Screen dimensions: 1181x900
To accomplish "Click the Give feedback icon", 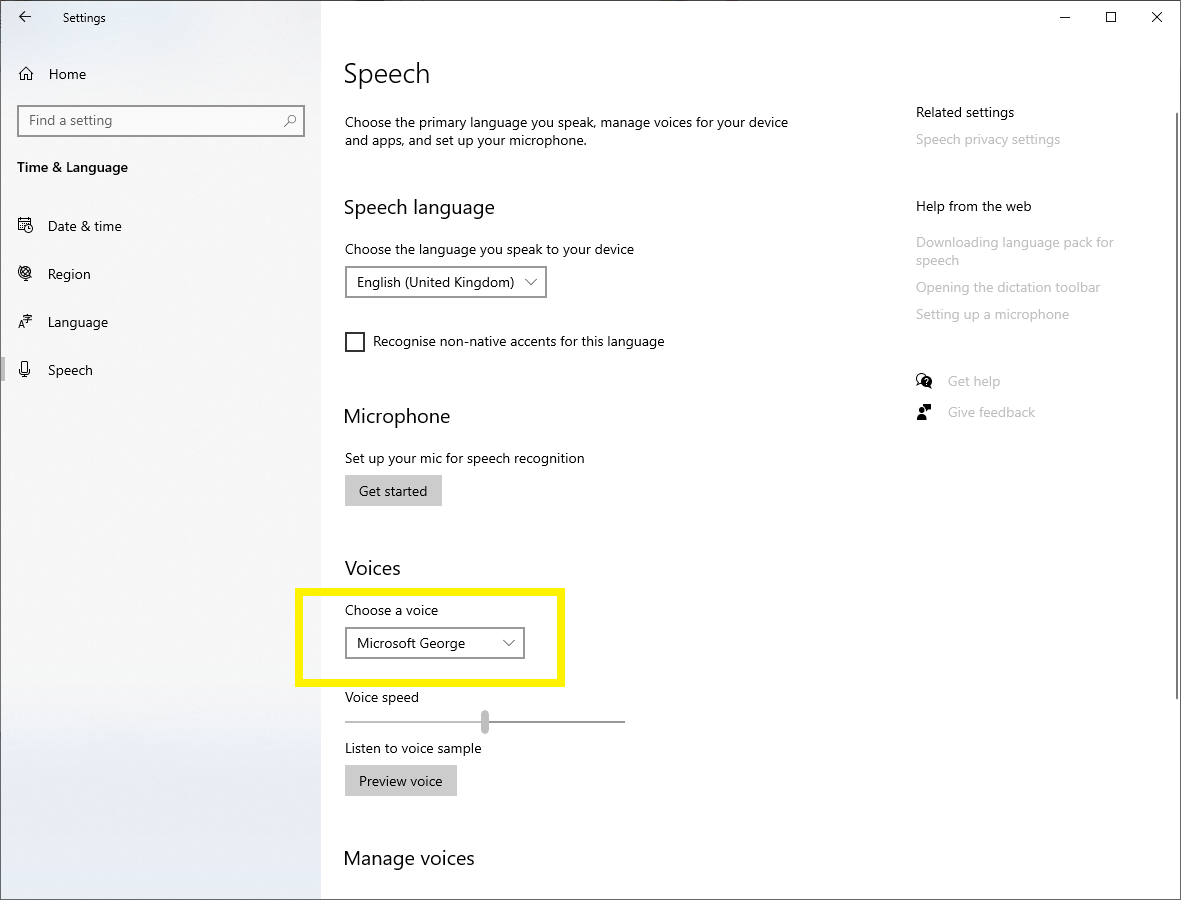I will (924, 411).
